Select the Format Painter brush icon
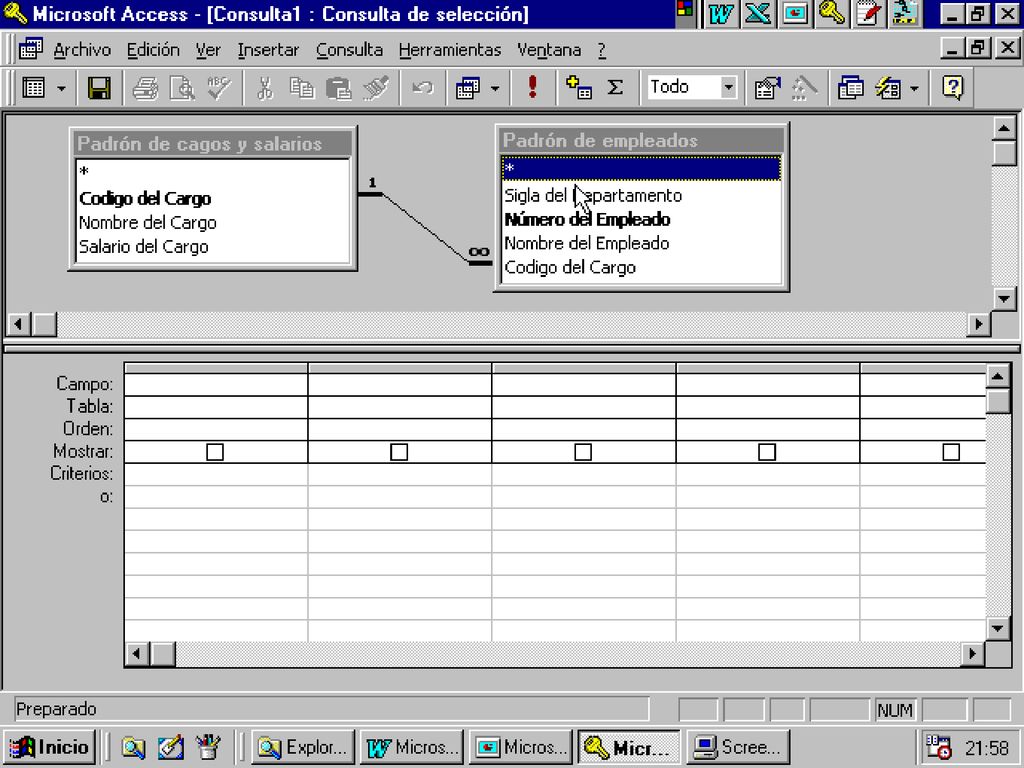This screenshot has height=768, width=1024. (376, 88)
